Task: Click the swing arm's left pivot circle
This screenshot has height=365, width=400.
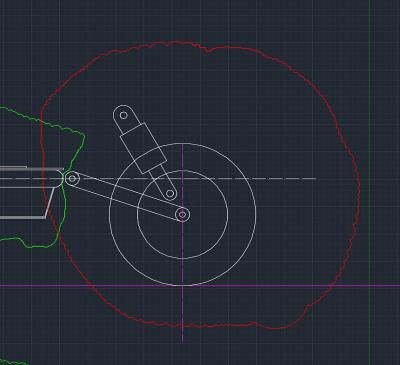Action: point(72,179)
